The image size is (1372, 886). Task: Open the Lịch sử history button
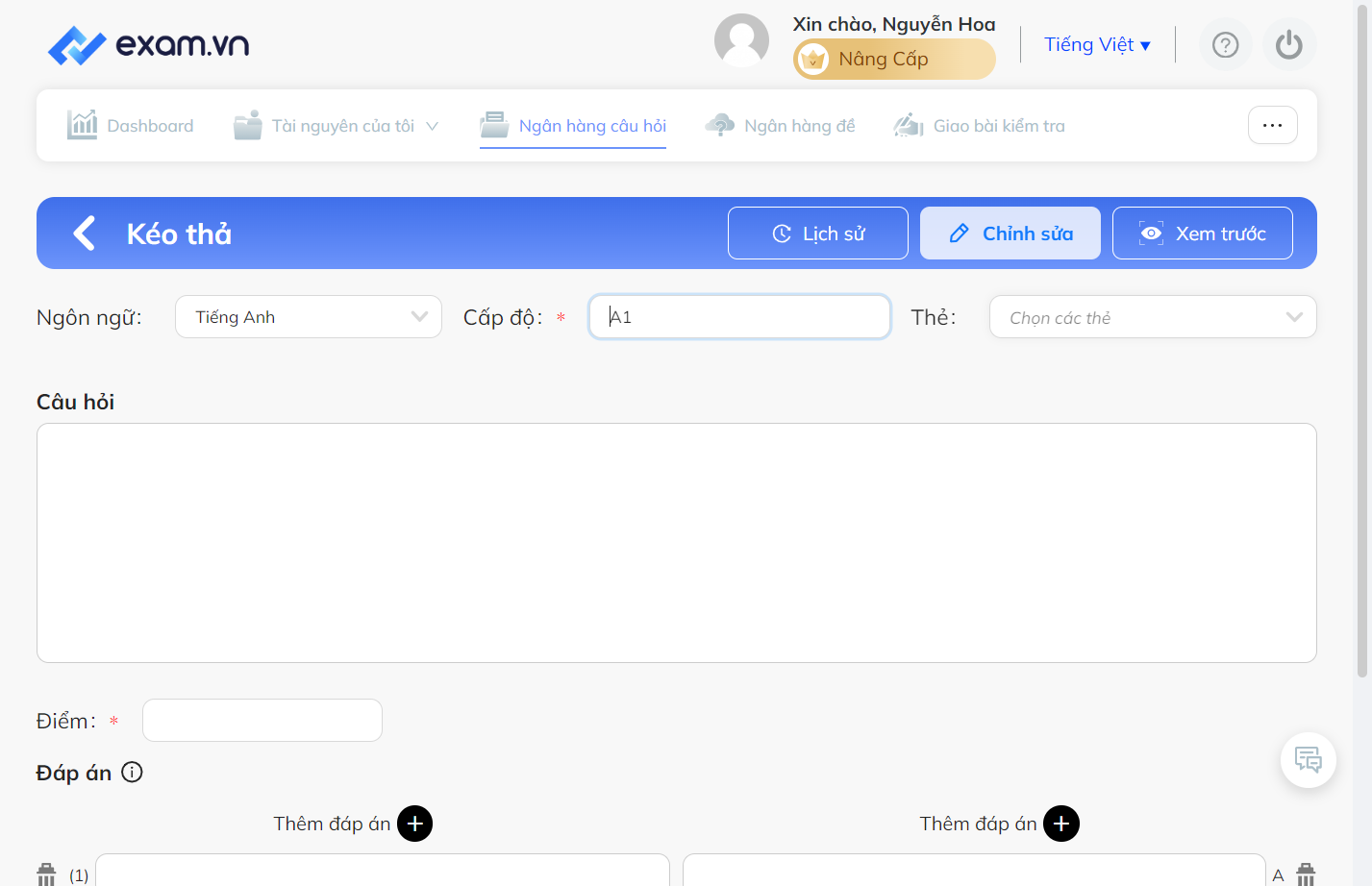(817, 233)
